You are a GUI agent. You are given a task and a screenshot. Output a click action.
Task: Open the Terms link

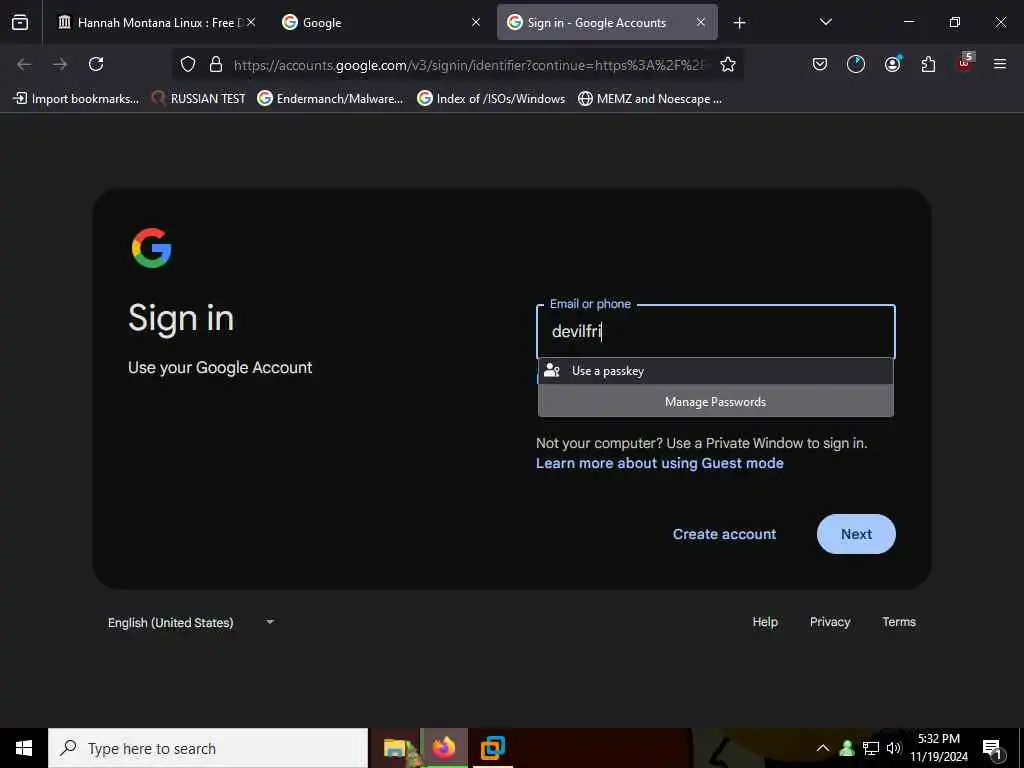coord(899,622)
